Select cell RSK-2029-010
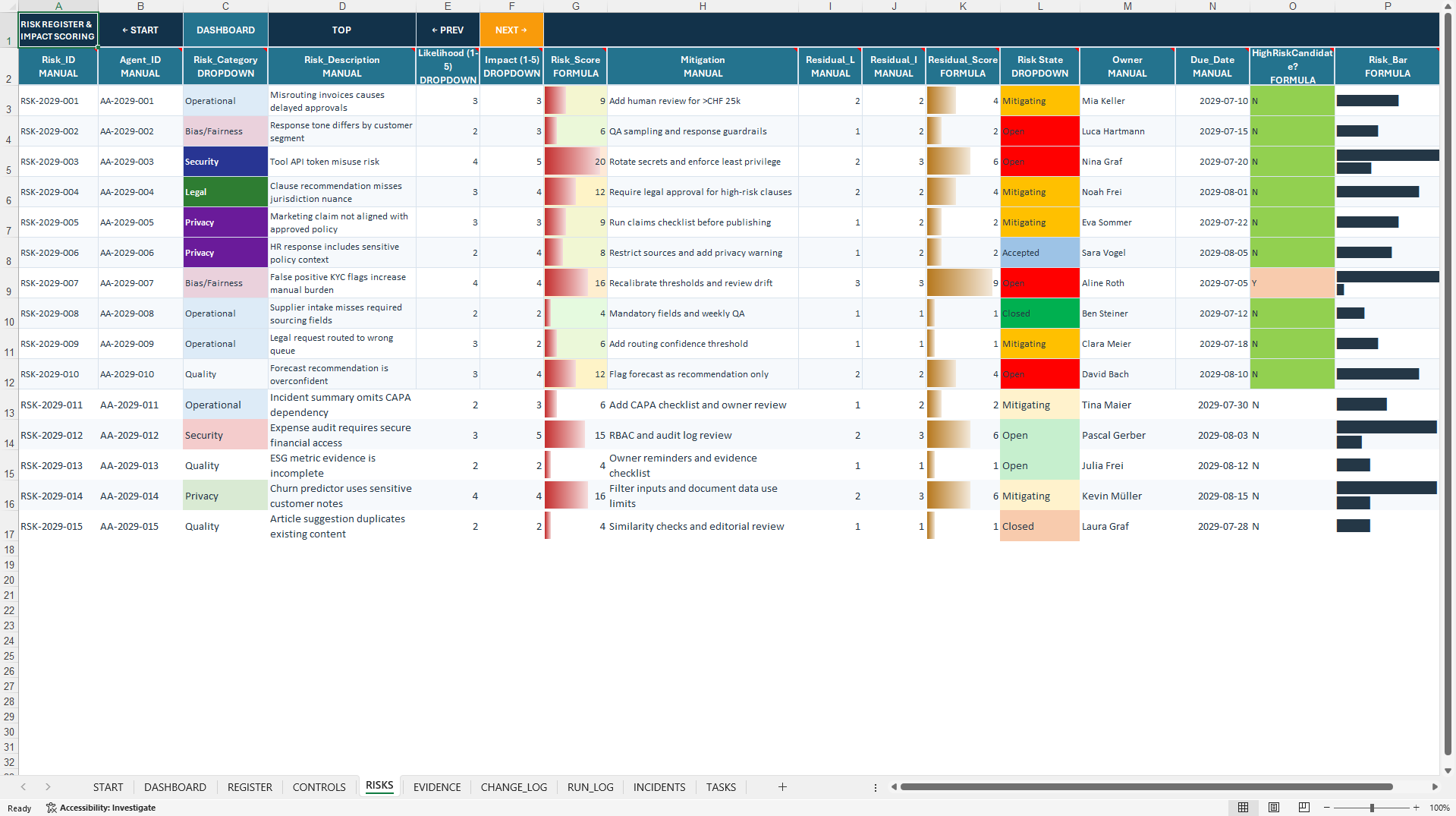The width and height of the screenshot is (1456, 816). 58,374
